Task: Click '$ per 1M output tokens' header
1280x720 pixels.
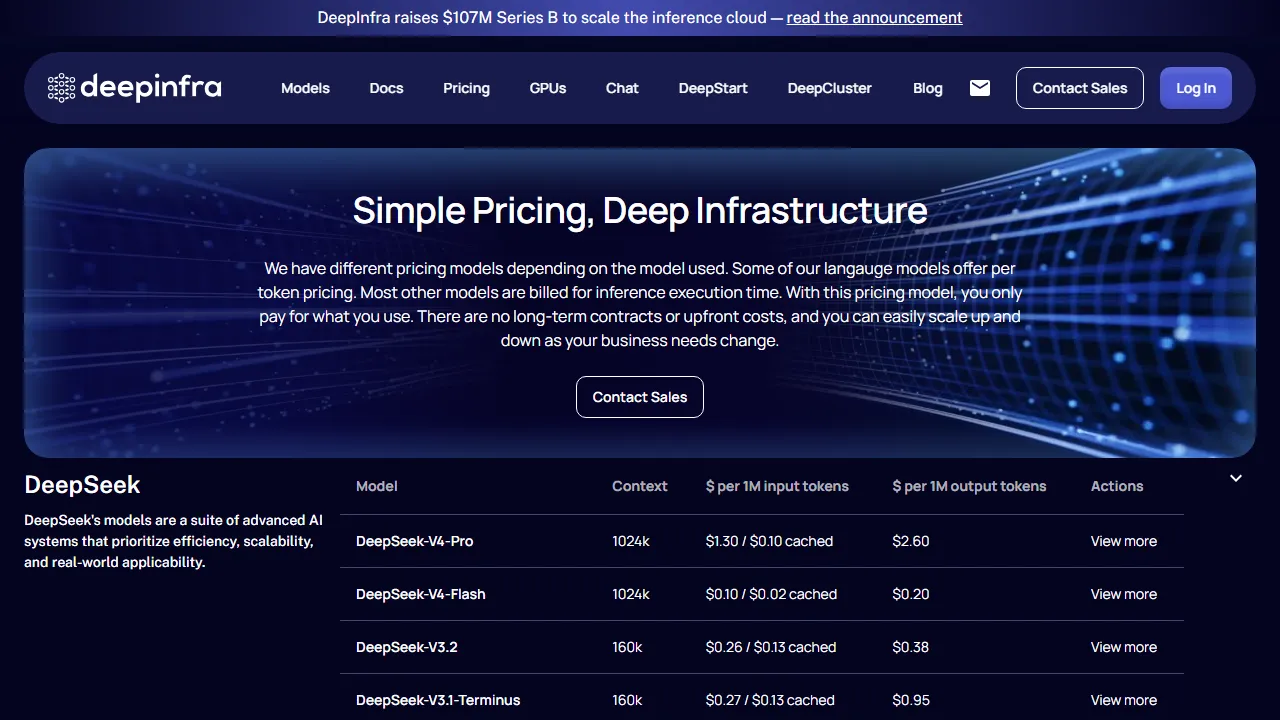Action: point(970,486)
